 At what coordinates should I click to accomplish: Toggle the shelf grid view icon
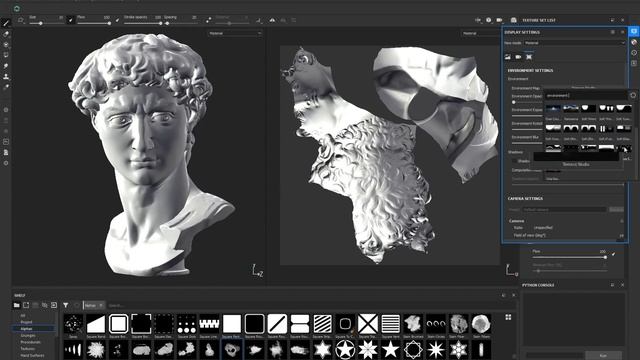(508, 317)
